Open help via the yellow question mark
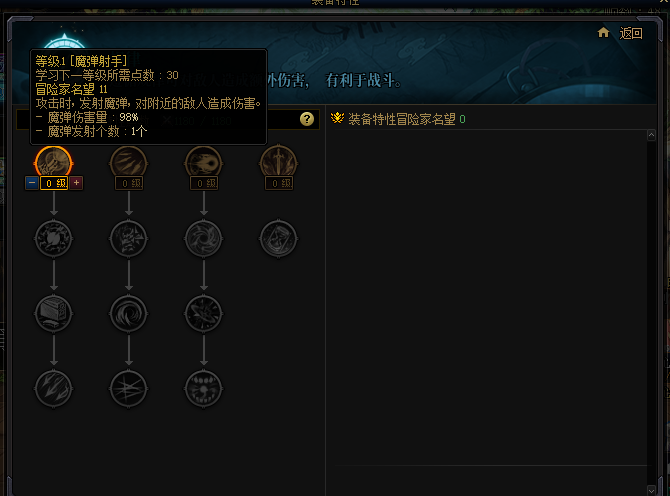 pyautogui.click(x=307, y=119)
